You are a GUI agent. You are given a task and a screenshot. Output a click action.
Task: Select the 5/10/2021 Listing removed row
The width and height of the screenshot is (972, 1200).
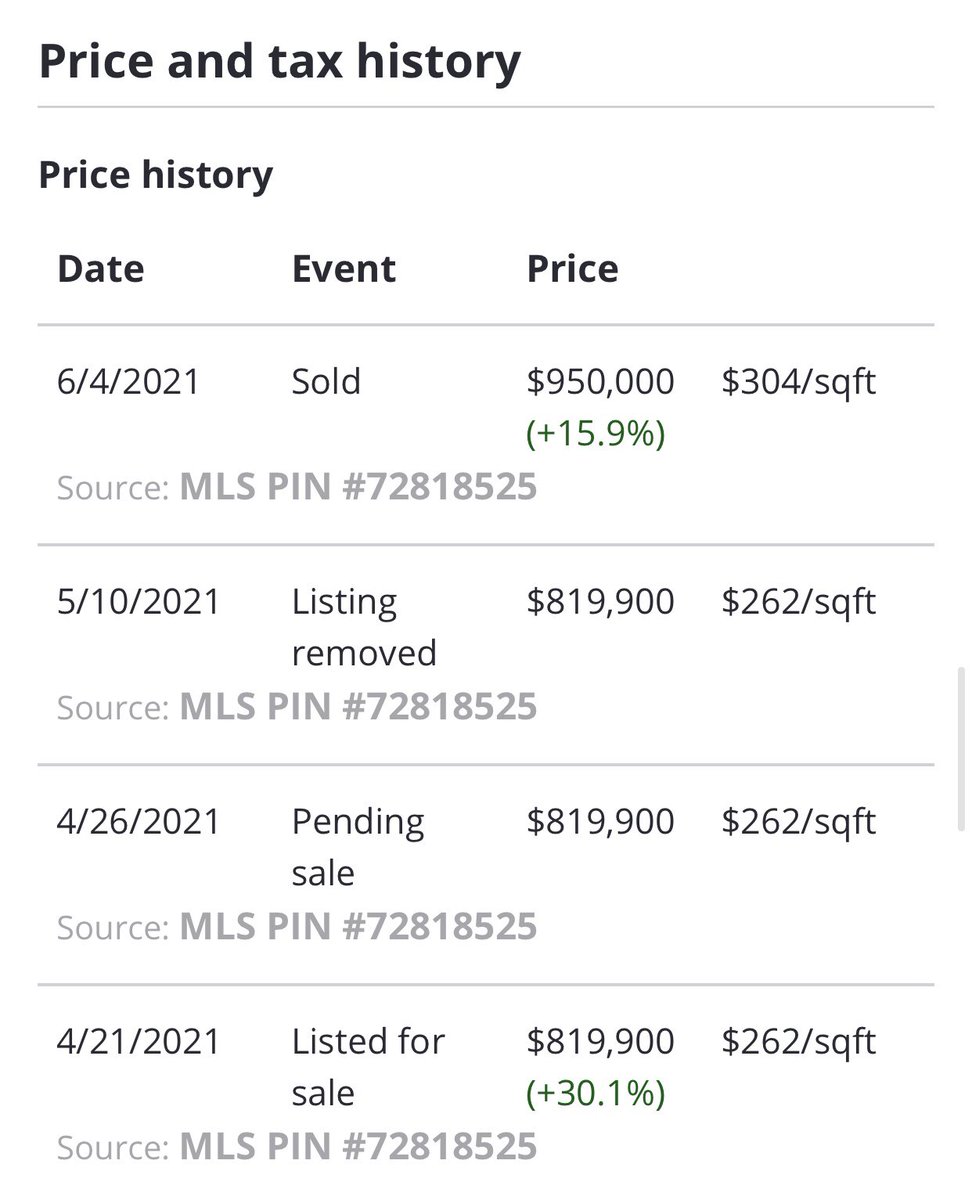click(x=486, y=655)
